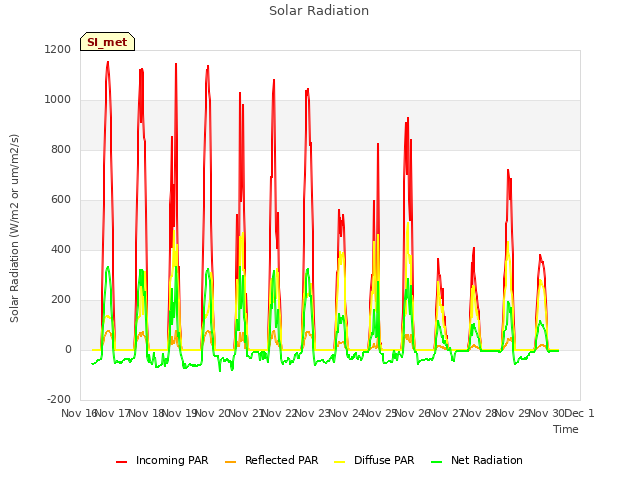Select the Diffuse PAR legend label

pyautogui.click(x=384, y=460)
